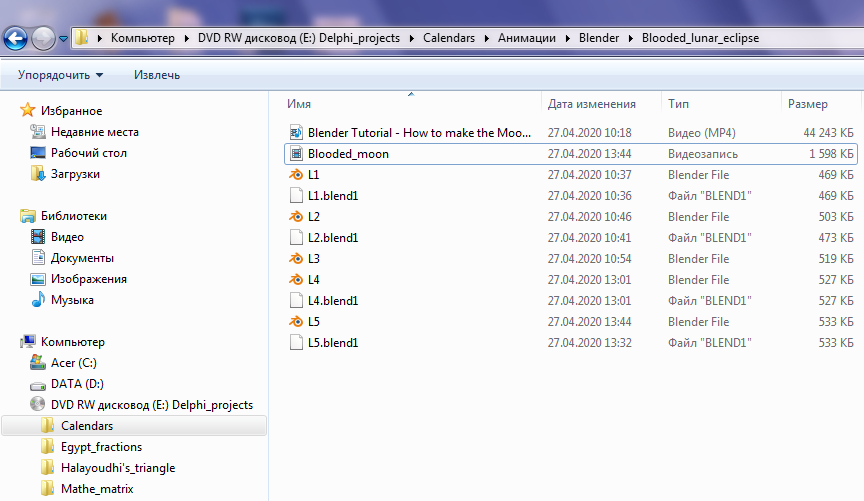Select the Blender file icon for L3
This screenshot has height=501, width=864.
point(296,258)
